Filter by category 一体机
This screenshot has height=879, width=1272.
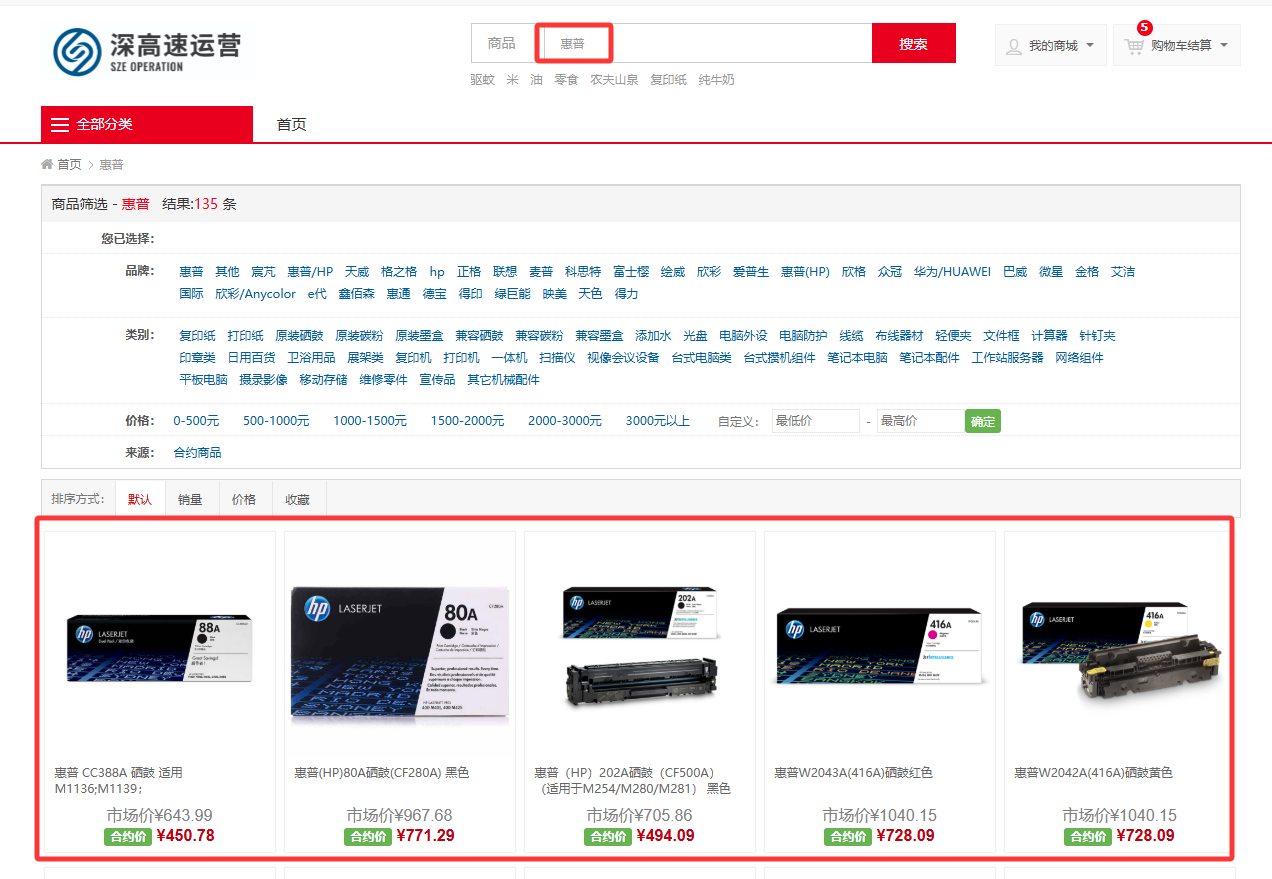(509, 358)
